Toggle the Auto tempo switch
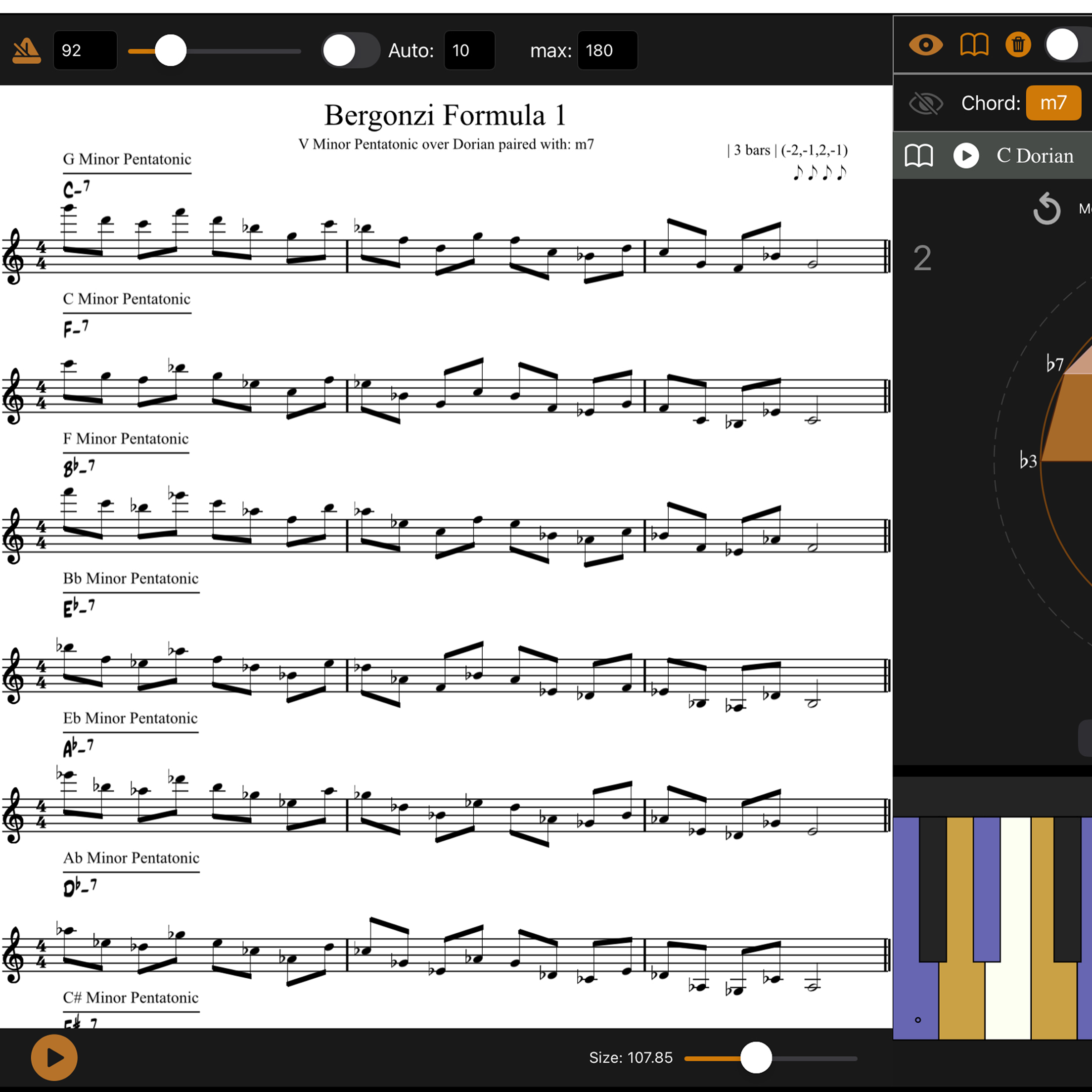This screenshot has height=1092, width=1092. [351, 50]
